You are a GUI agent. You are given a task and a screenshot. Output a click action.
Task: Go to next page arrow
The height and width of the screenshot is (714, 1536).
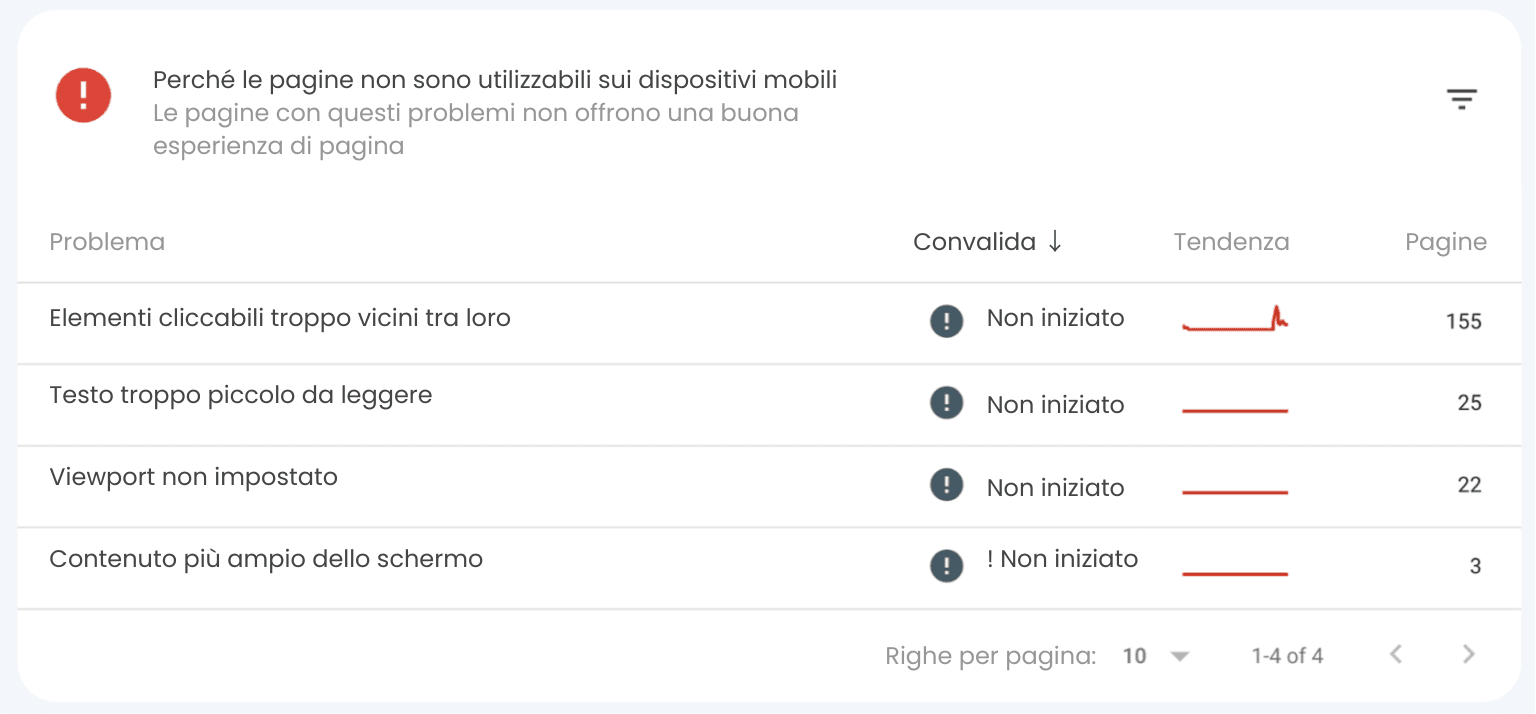tap(1468, 655)
